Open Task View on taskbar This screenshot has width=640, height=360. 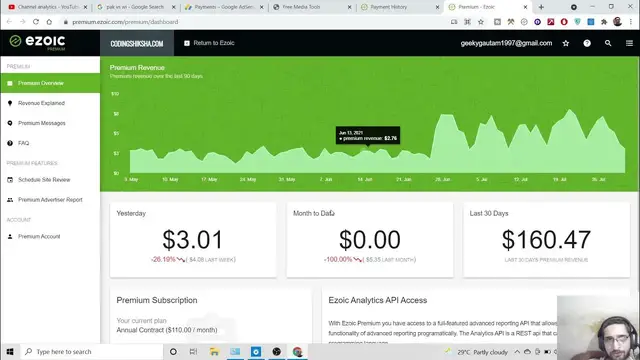(193, 351)
